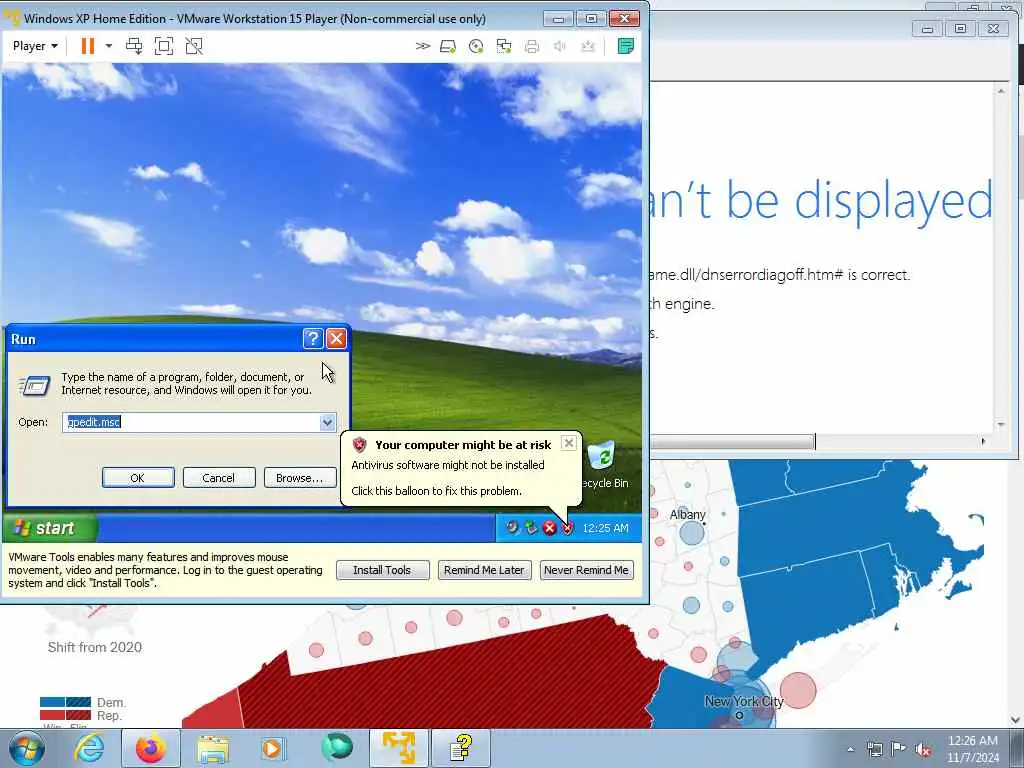Viewport: 1024px width, 768px height.
Task: Click the hard disk device icon
Action: [448, 46]
